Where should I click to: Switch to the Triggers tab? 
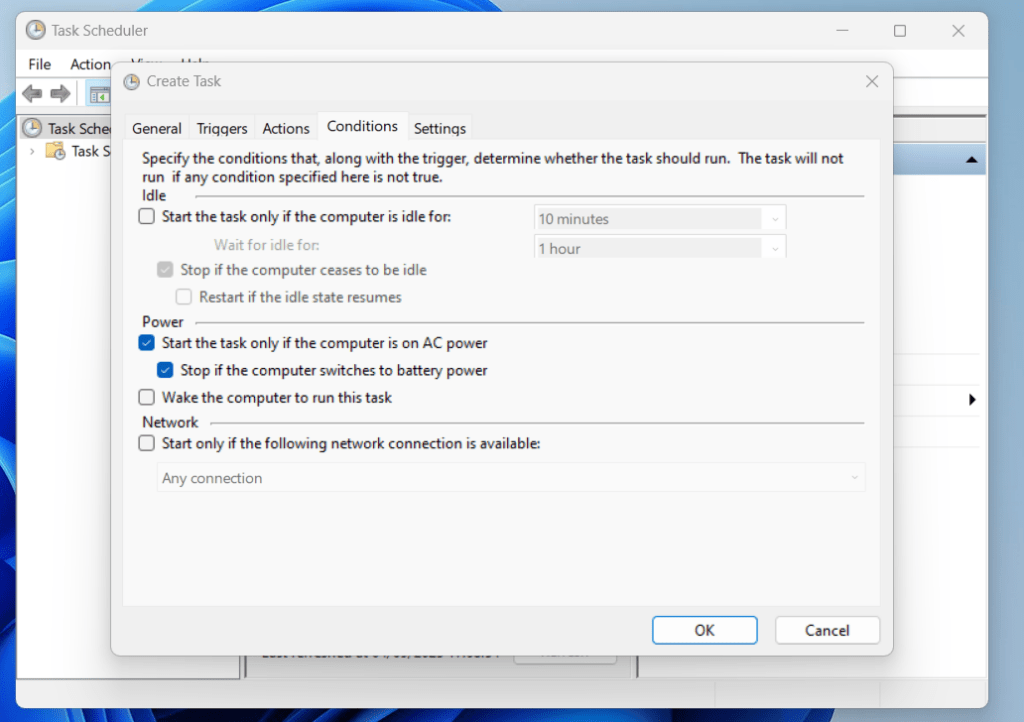tap(221, 127)
